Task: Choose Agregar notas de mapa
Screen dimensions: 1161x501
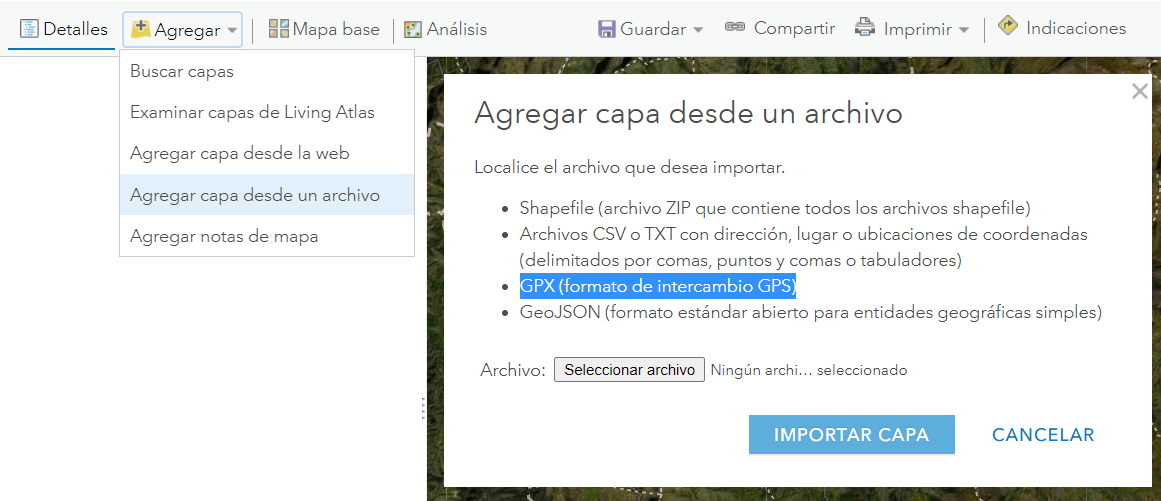Action: tap(224, 237)
